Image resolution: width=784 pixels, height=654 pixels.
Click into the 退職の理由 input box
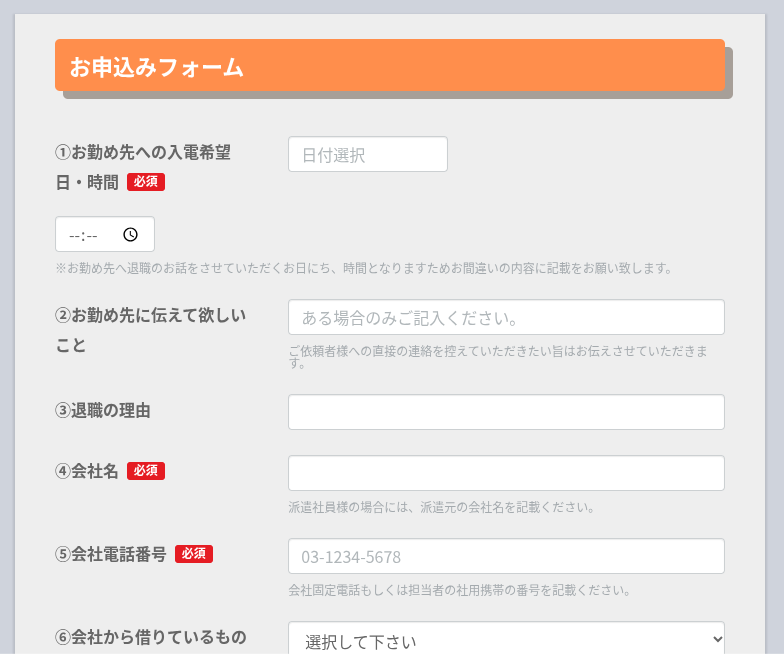click(x=506, y=412)
